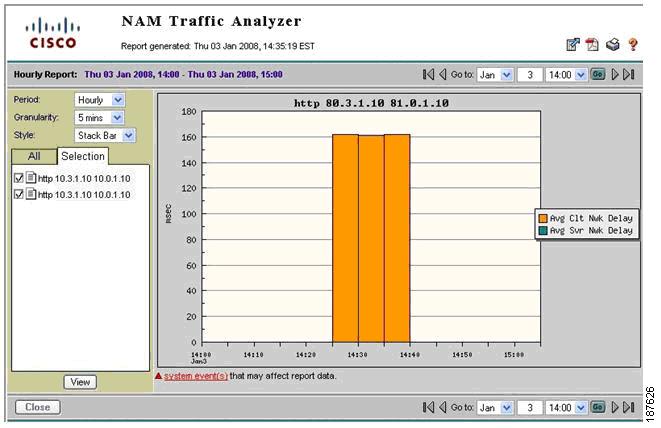Image resolution: width=661 pixels, height=428 pixels.
Task: Click the printer icon
Action: pyautogui.click(x=613, y=44)
